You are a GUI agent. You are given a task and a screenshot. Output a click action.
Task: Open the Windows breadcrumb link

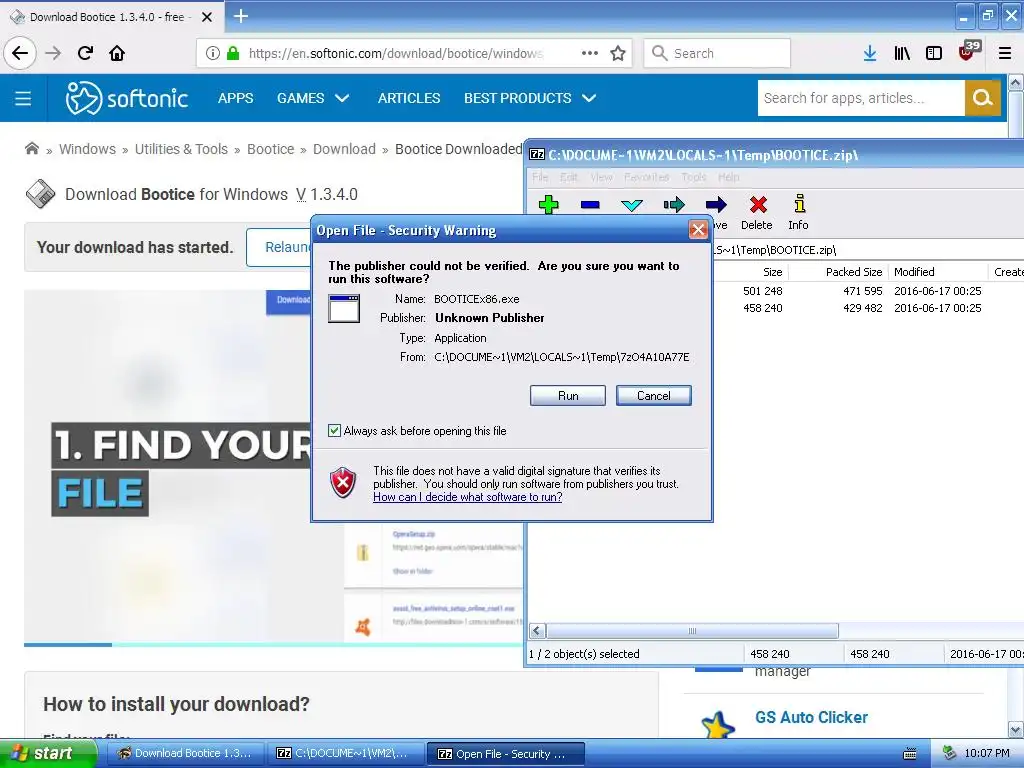(87, 149)
